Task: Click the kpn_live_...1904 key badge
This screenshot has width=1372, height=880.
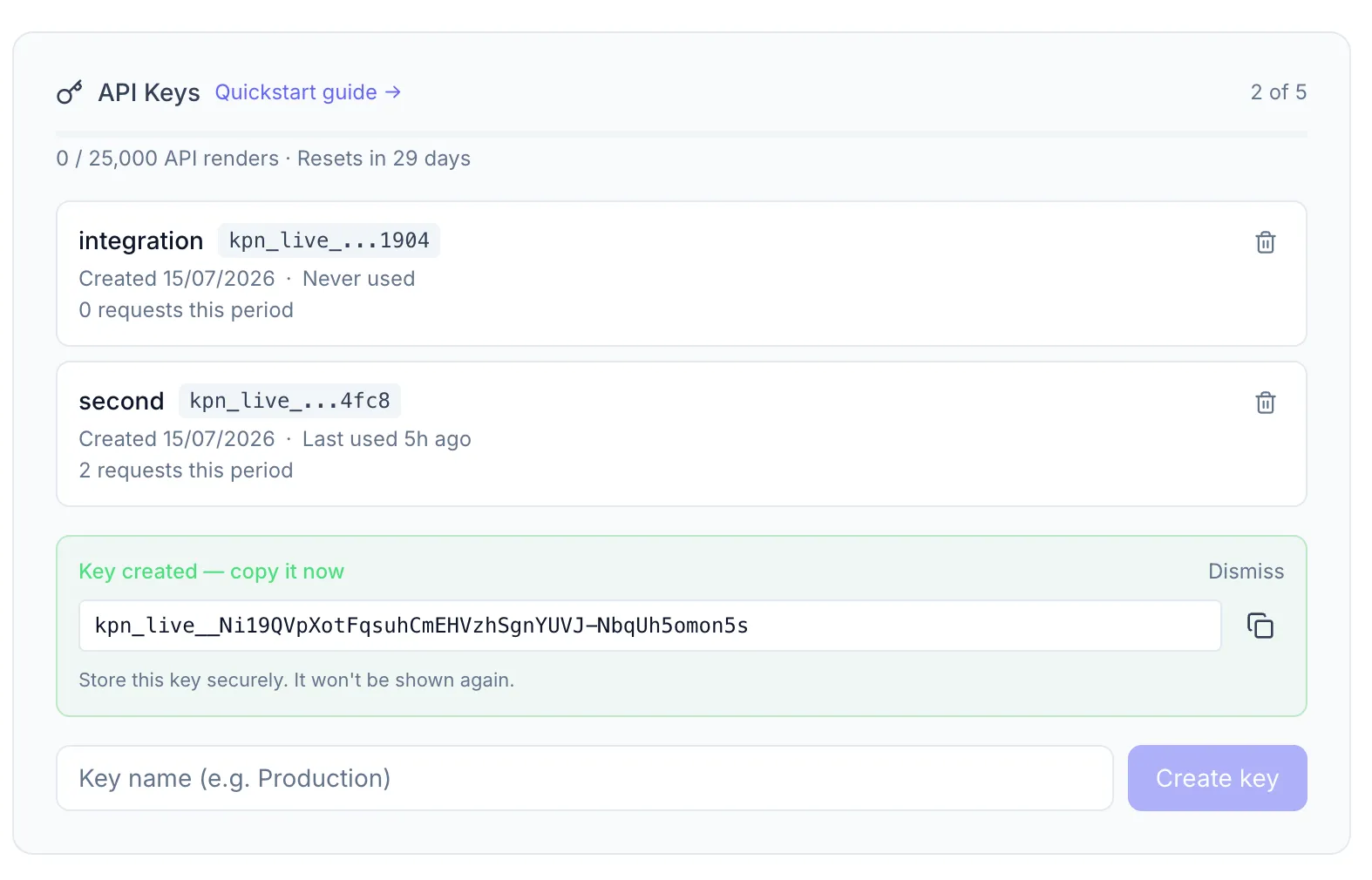Action: [329, 240]
